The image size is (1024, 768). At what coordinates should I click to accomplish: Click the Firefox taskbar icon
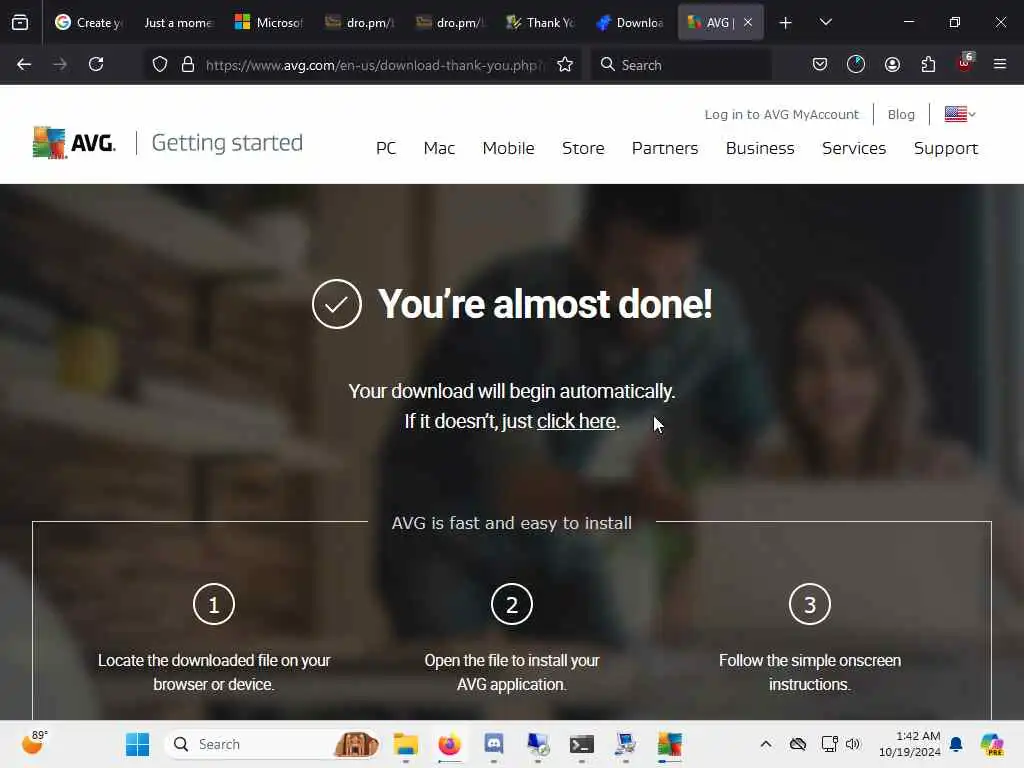point(449,744)
